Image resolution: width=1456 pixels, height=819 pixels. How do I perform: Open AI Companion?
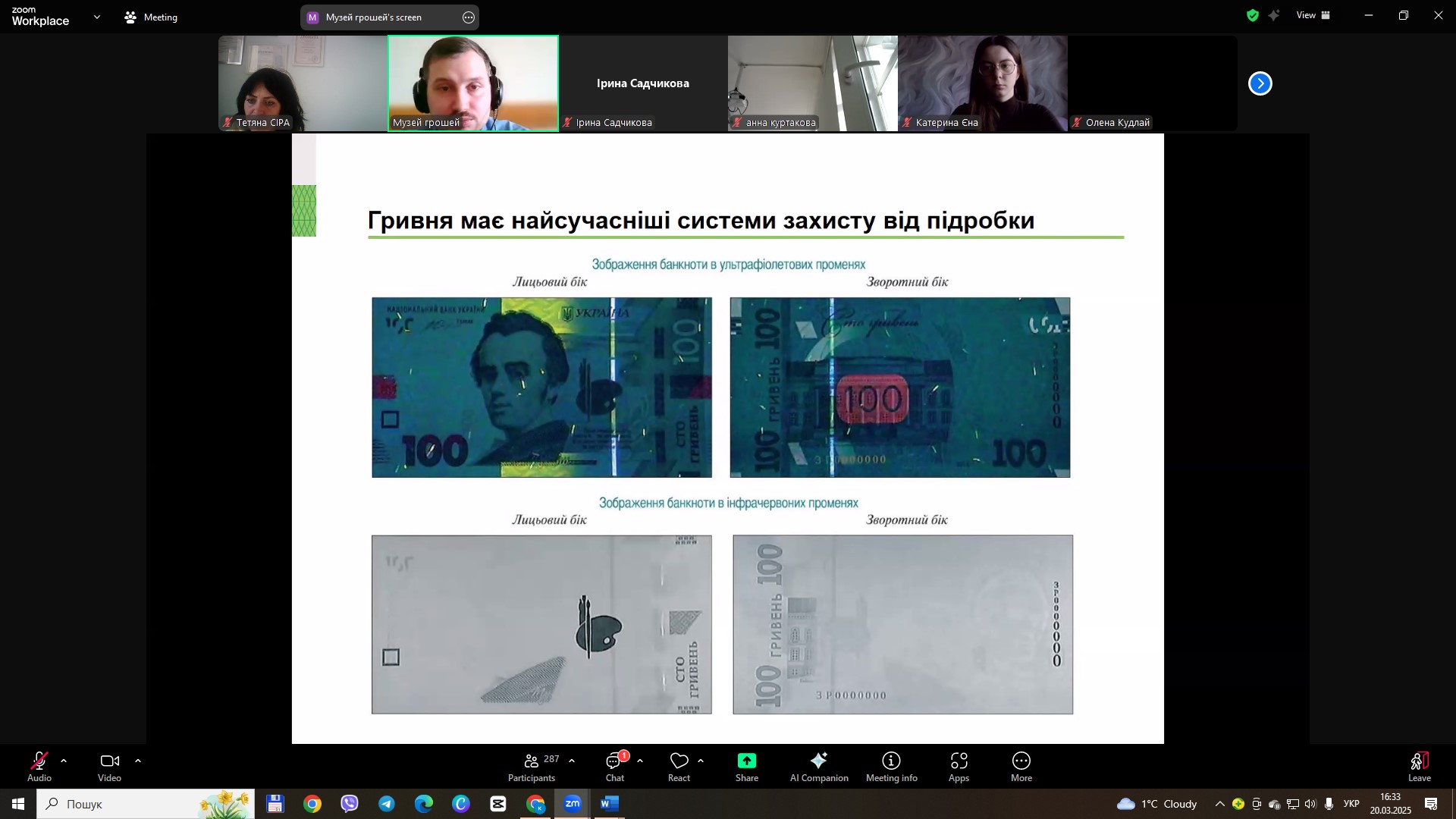[x=819, y=767]
